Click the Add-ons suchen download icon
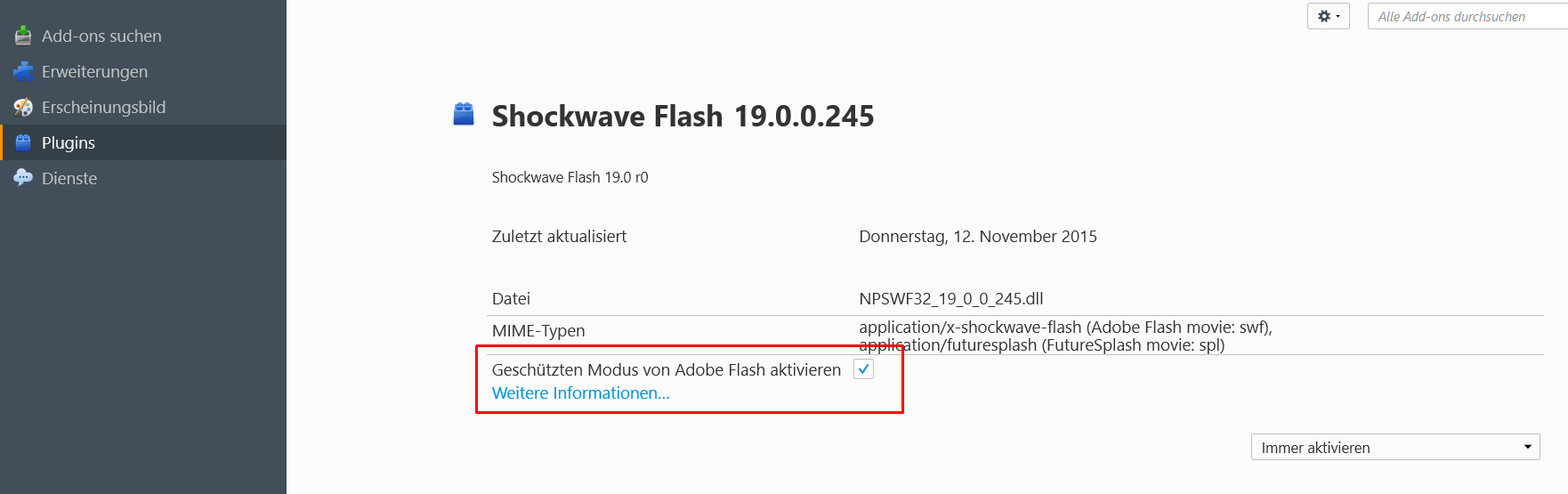 click(23, 36)
